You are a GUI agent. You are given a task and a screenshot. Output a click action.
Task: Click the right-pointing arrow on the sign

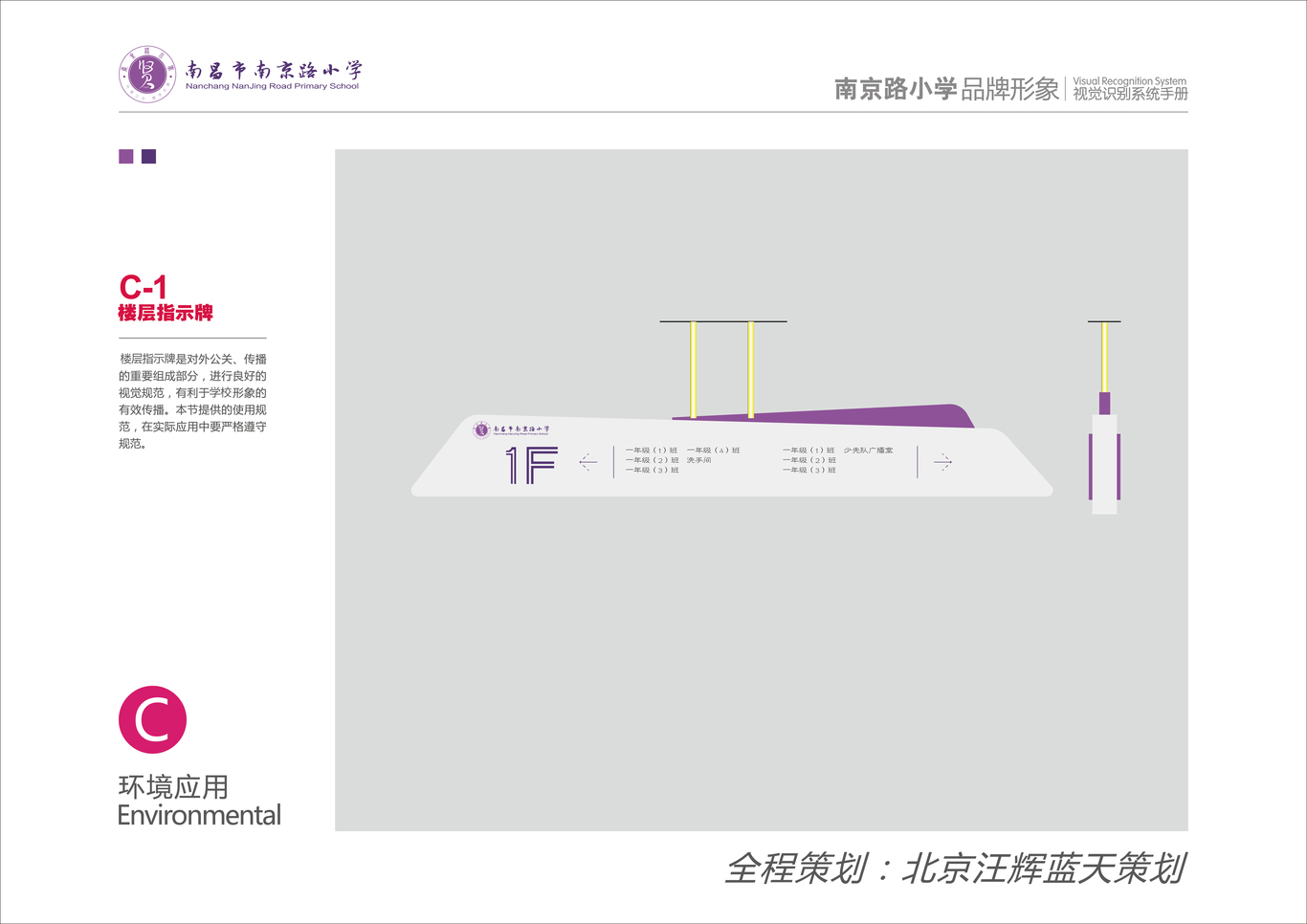tap(942, 462)
